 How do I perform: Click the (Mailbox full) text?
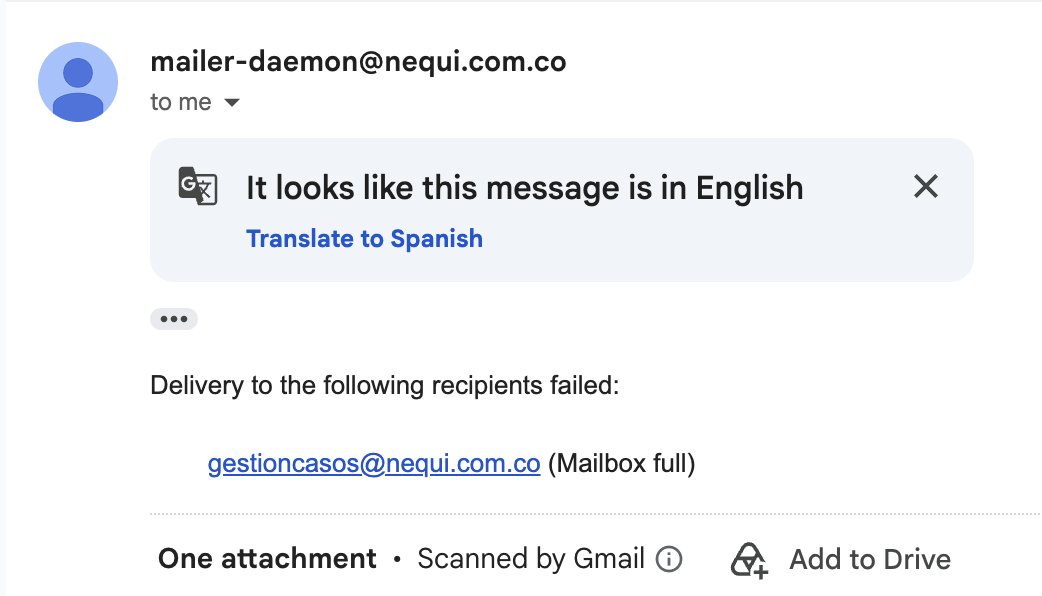621,463
